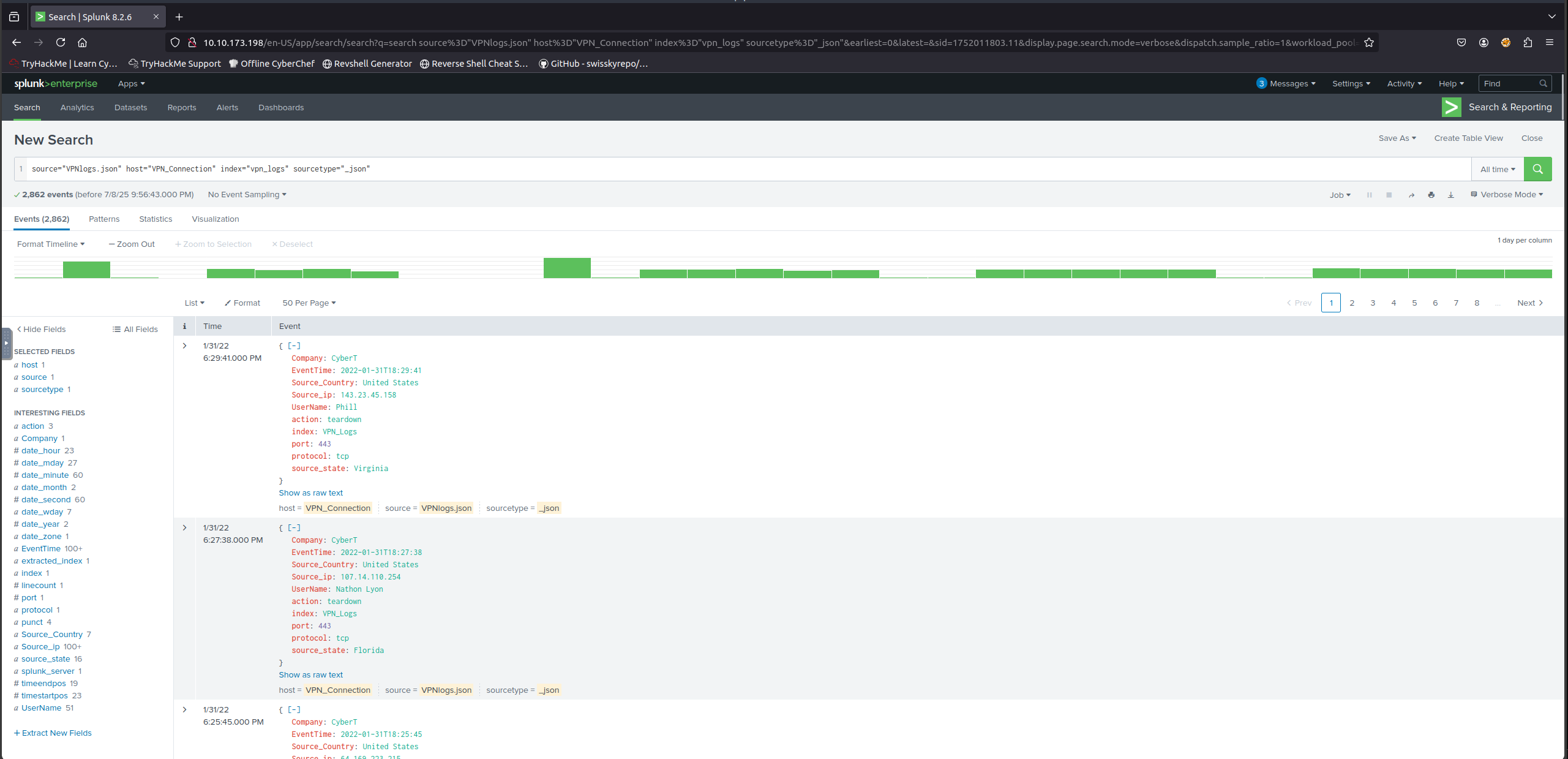Open the Messages dropdown
The image size is (1568, 759).
tap(1286, 83)
